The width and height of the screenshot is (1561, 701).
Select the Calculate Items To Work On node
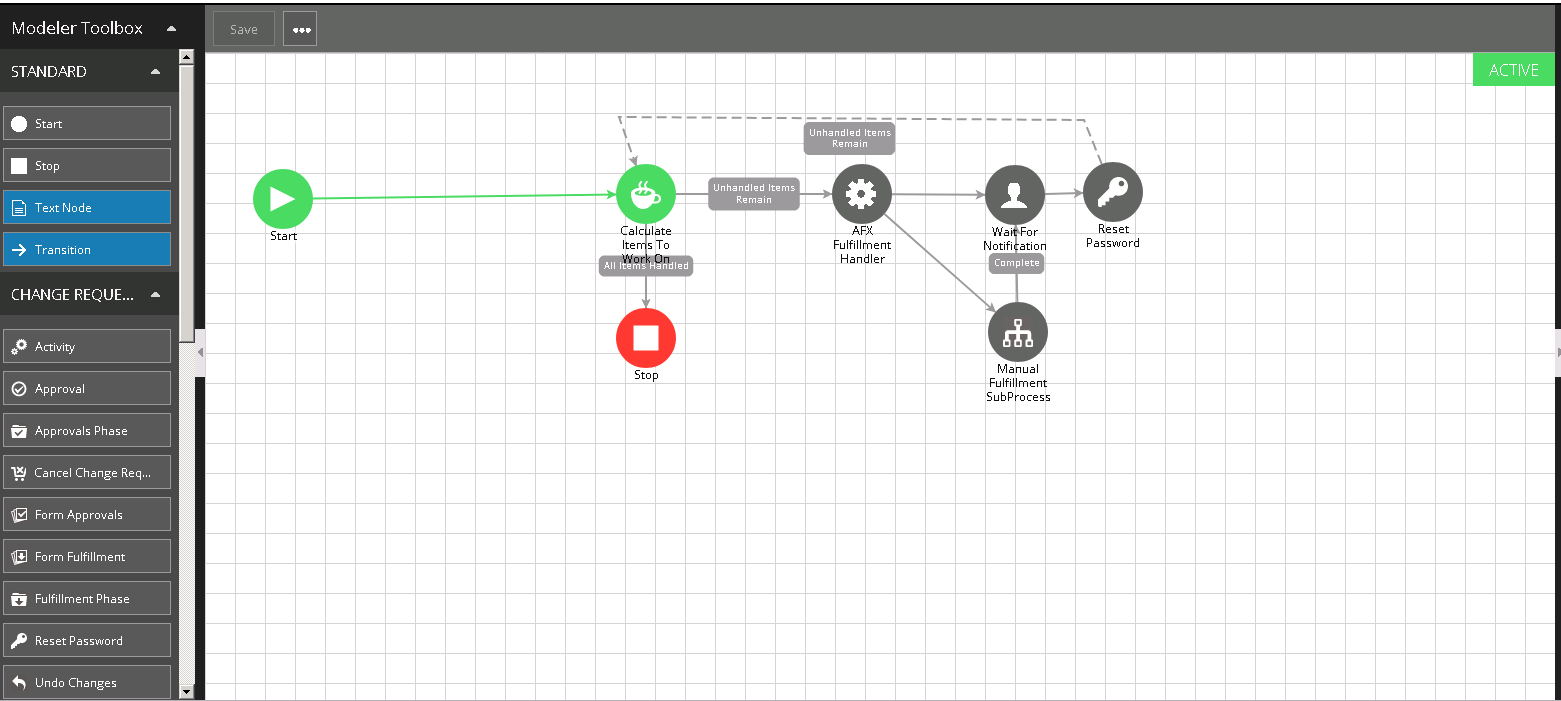pos(646,194)
